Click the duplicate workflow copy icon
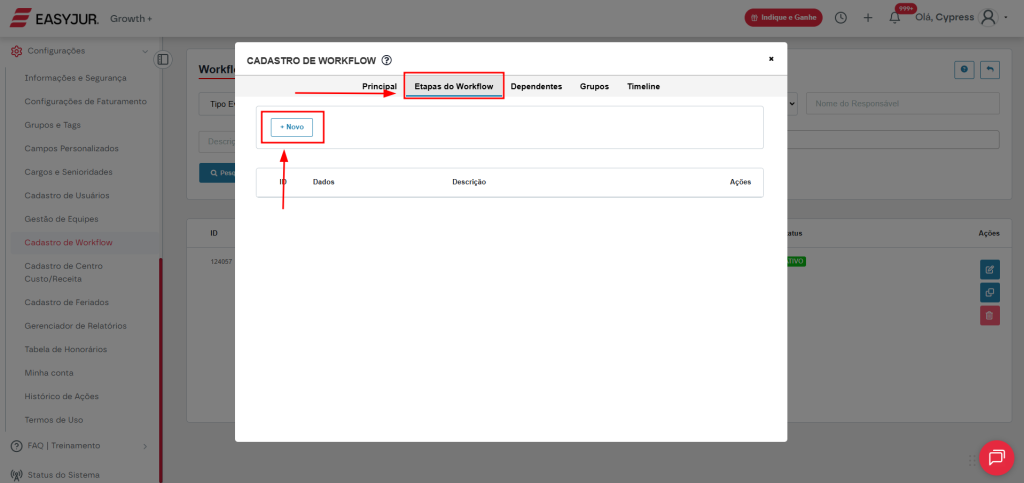This screenshot has width=1024, height=483. point(989,292)
